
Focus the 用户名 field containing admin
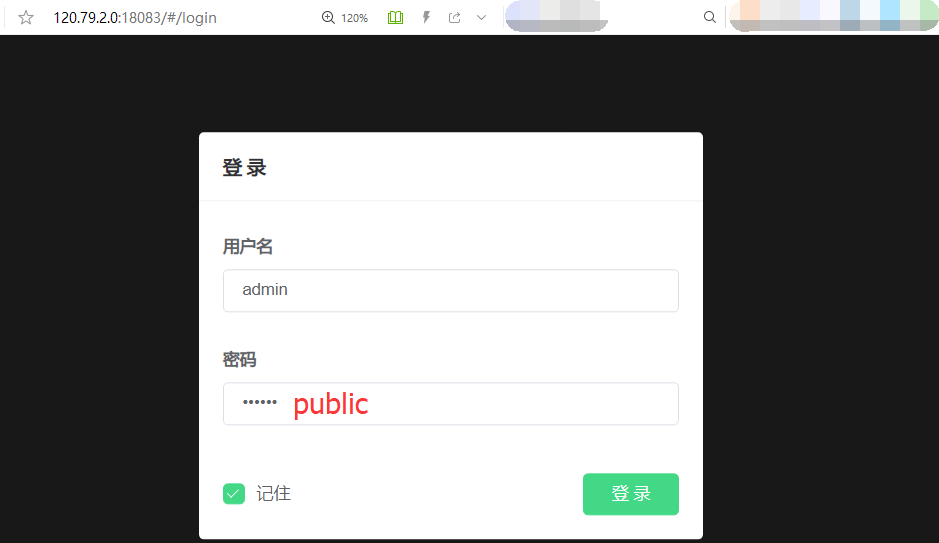click(x=451, y=290)
